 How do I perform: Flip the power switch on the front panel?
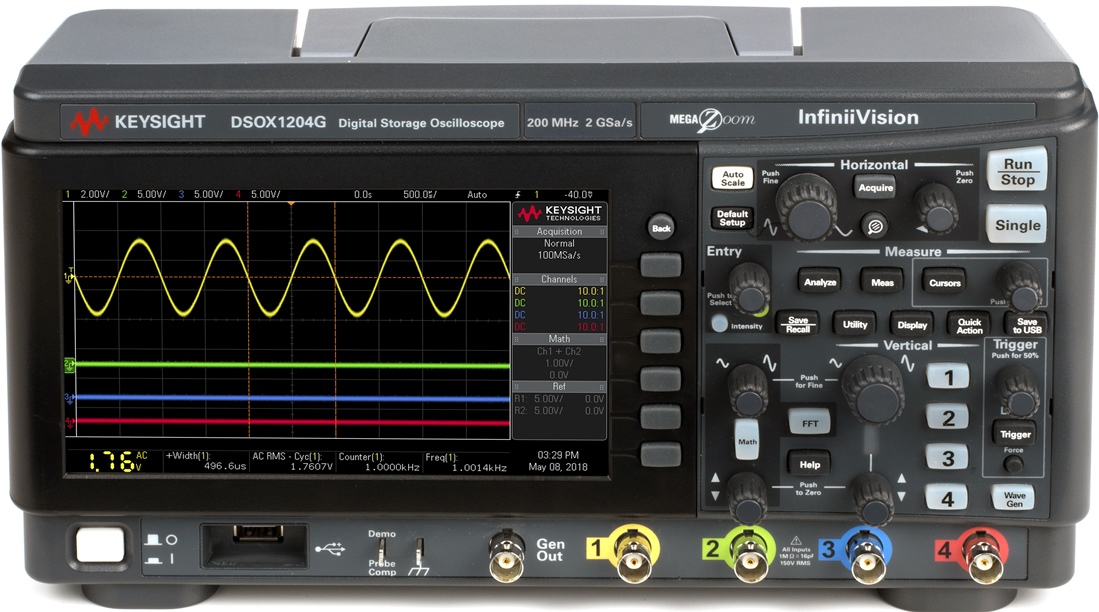[x=98, y=545]
